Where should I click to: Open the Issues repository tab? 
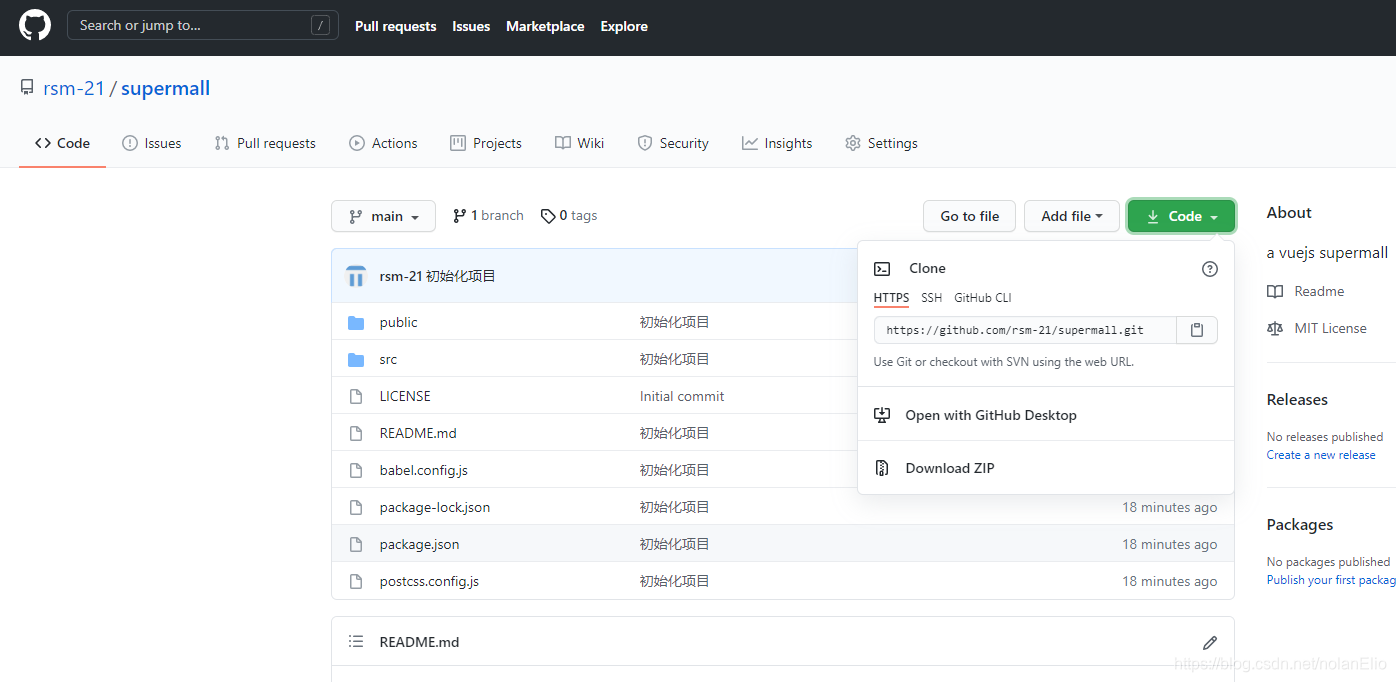tap(152, 143)
